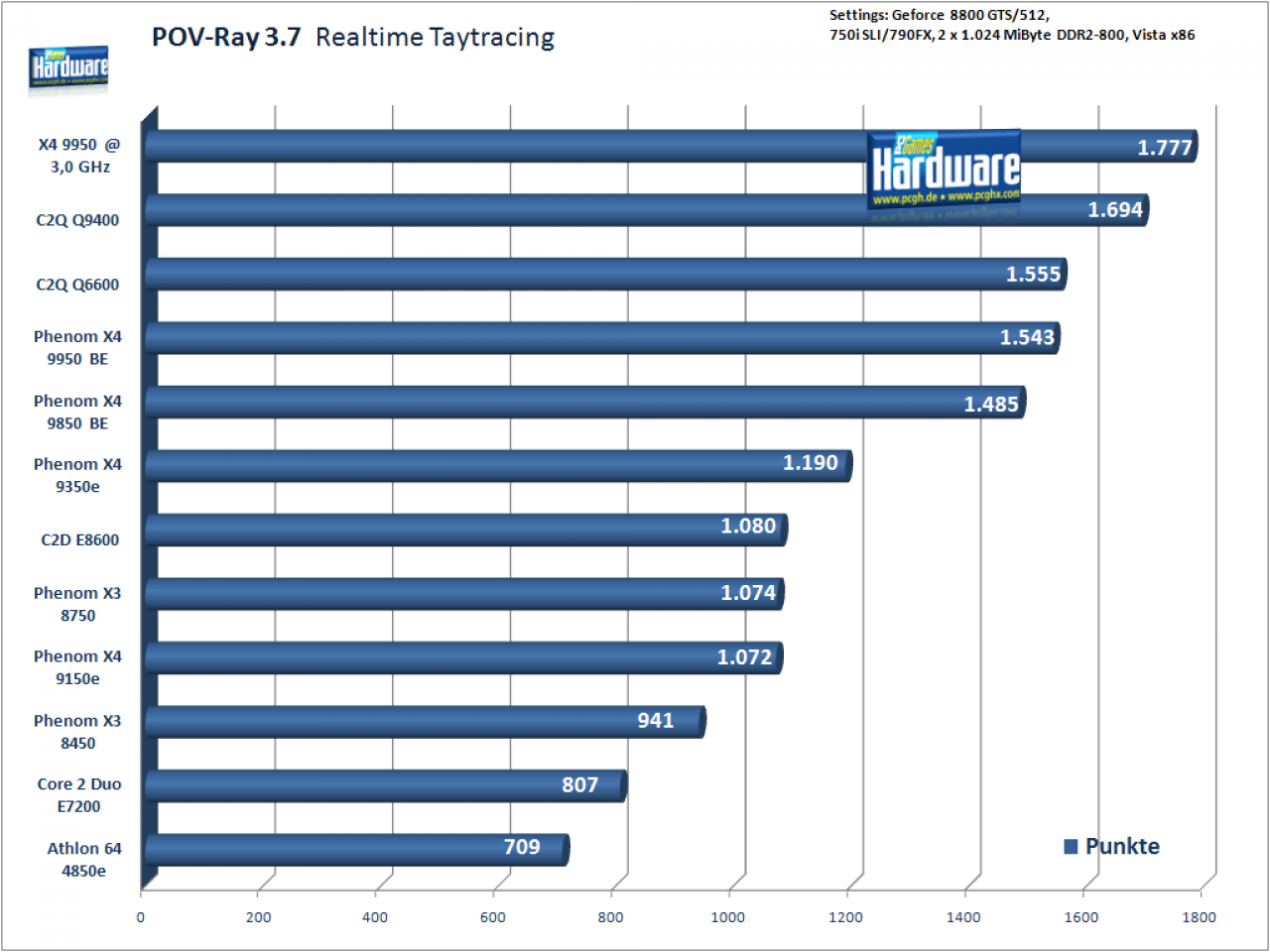This screenshot has height=952, width=1270.
Task: Select the 'Phenom X4 9350e' label
Action: tap(77, 475)
